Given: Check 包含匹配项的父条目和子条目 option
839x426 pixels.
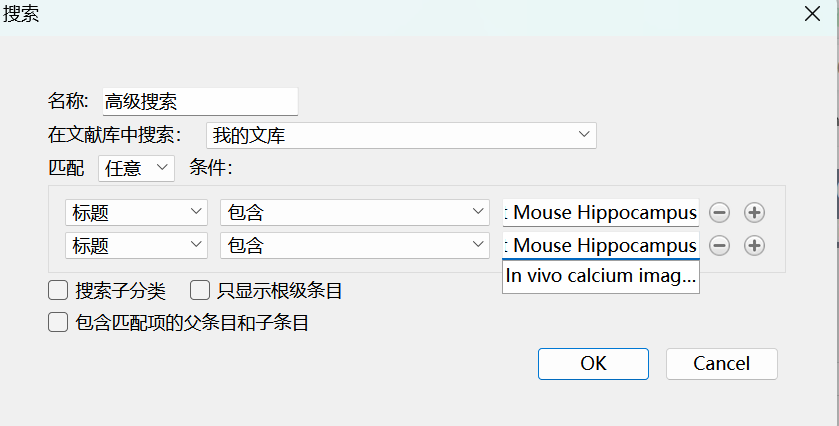Looking at the screenshot, I should (58, 323).
